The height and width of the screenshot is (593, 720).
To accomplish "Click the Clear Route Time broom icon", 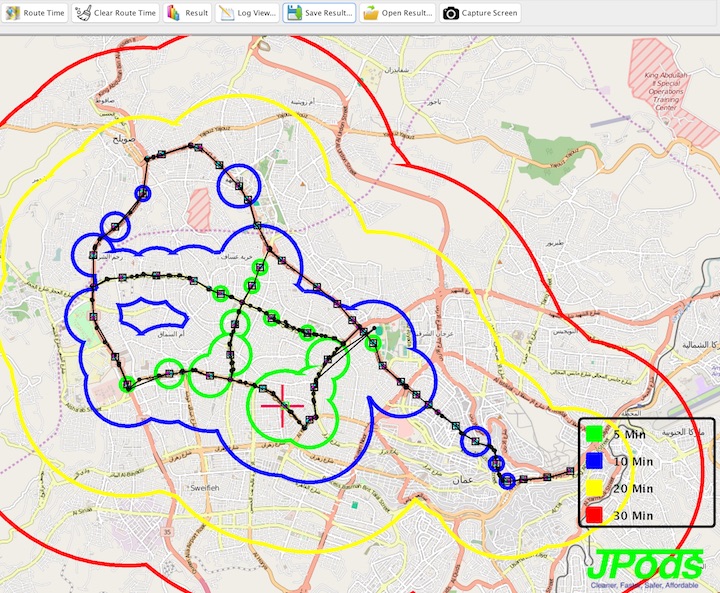I will [82, 13].
